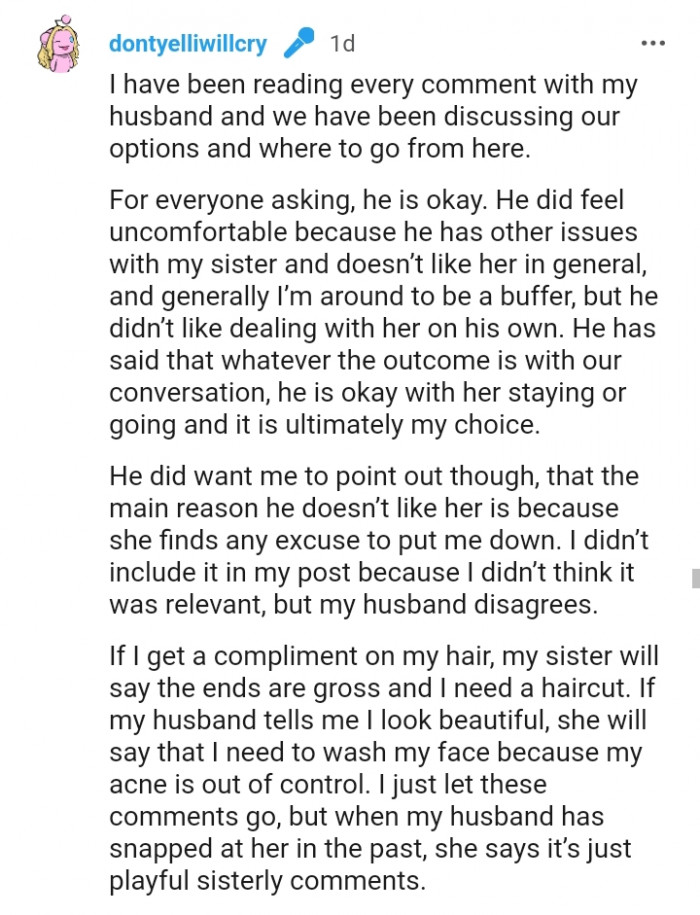Click the final paragraph about sisterly comments
This screenshot has height=915, width=700.
tap(380, 768)
